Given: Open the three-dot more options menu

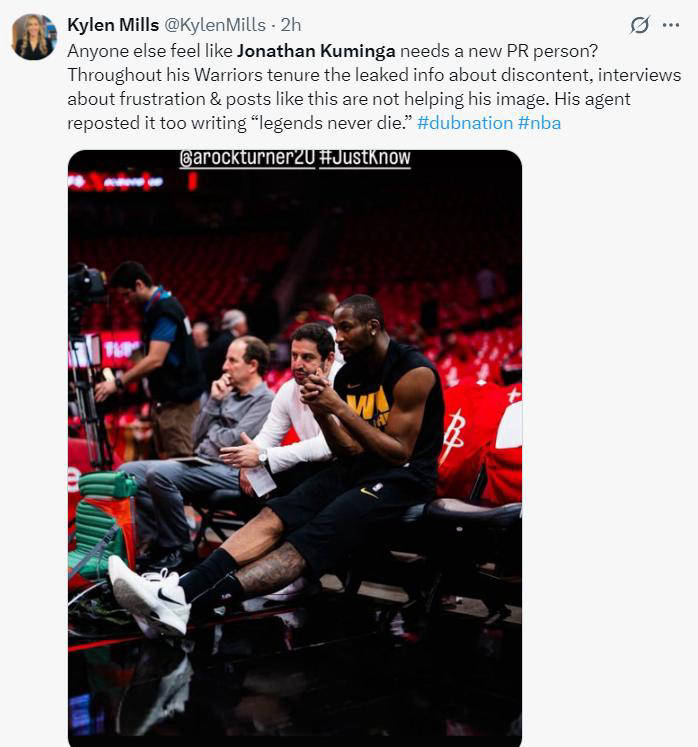Looking at the screenshot, I should (x=671, y=25).
